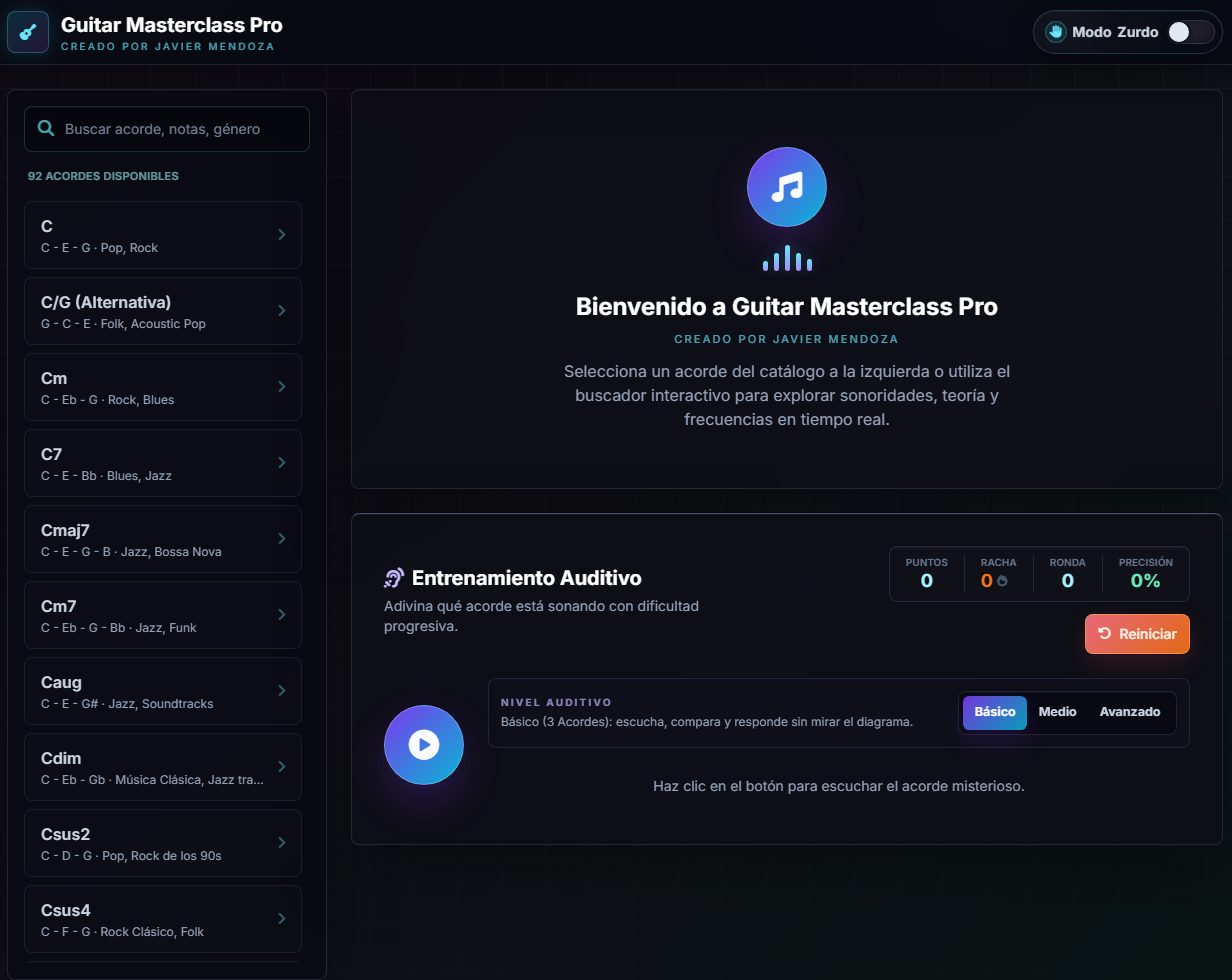This screenshot has height=980, width=1232.
Task: Toggle the Modo Zurdo switch
Action: [x=1191, y=32]
